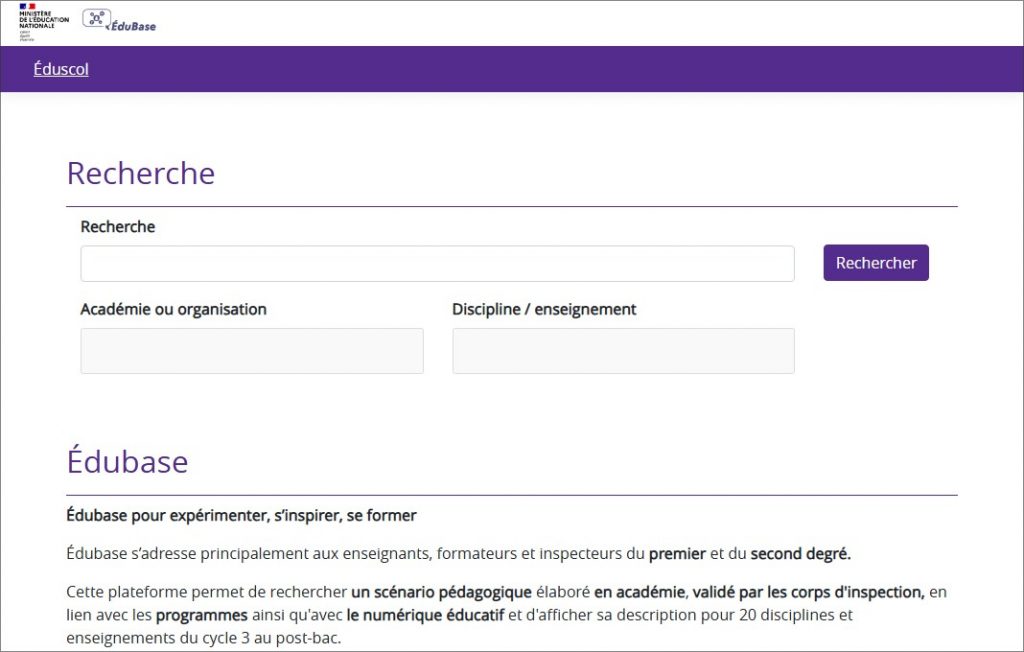Click the subtitle Édubase pour expérimenter, s'inspirer
This screenshot has height=652, width=1024.
click(x=241, y=516)
